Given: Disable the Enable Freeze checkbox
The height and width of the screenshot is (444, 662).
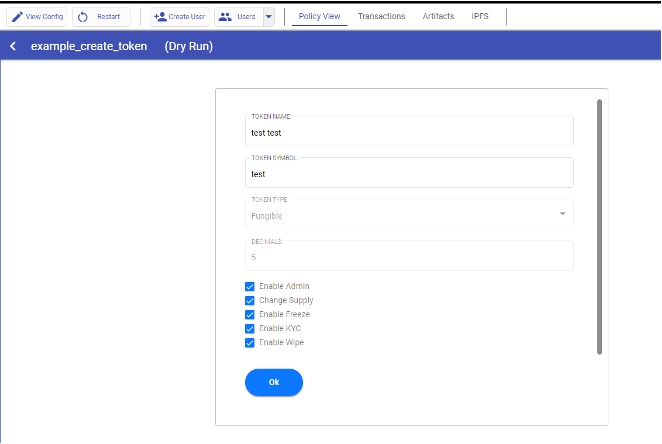Looking at the screenshot, I should coord(250,314).
